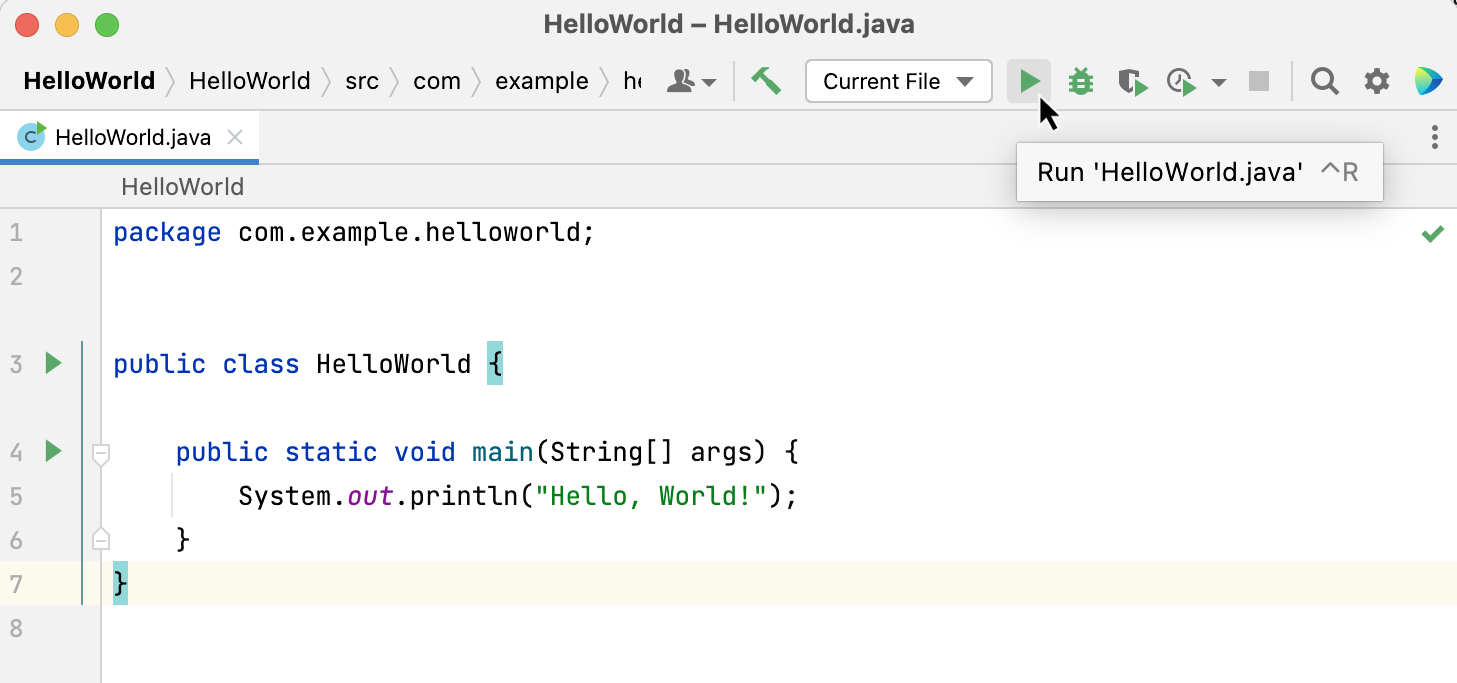Run main method from gutter arrow on line 4
This screenshot has width=1457, height=683.
pos(53,451)
